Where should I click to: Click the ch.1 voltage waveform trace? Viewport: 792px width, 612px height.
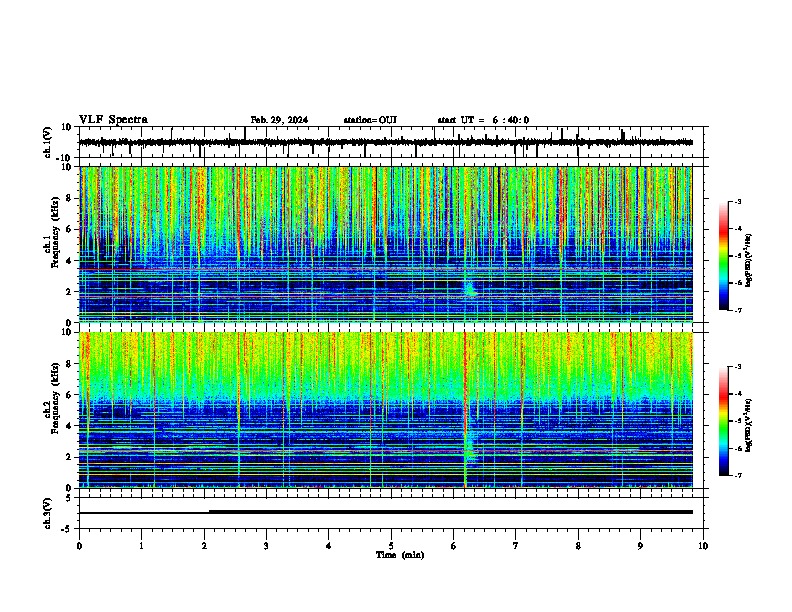tap(385, 142)
